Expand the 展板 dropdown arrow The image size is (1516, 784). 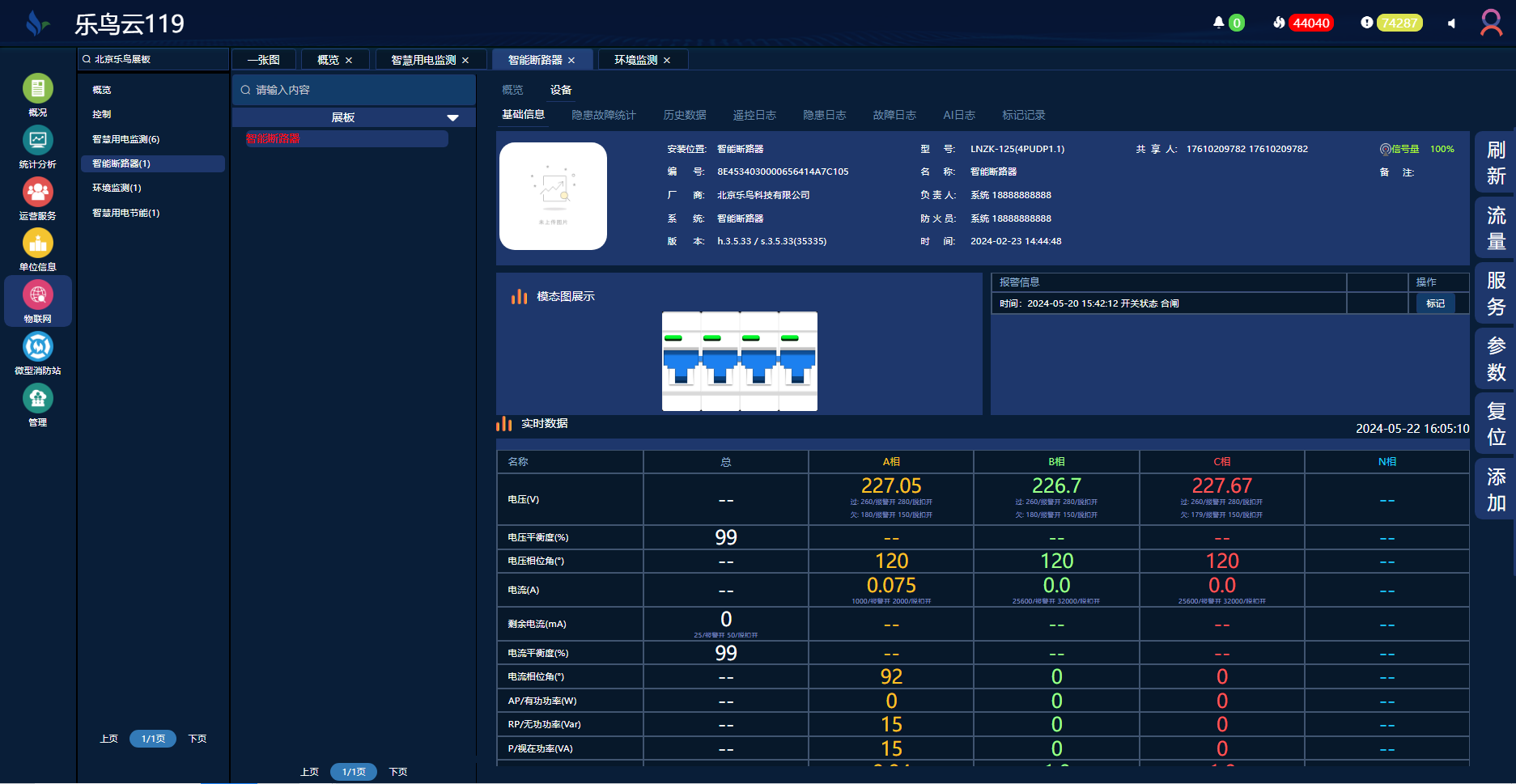tap(452, 118)
